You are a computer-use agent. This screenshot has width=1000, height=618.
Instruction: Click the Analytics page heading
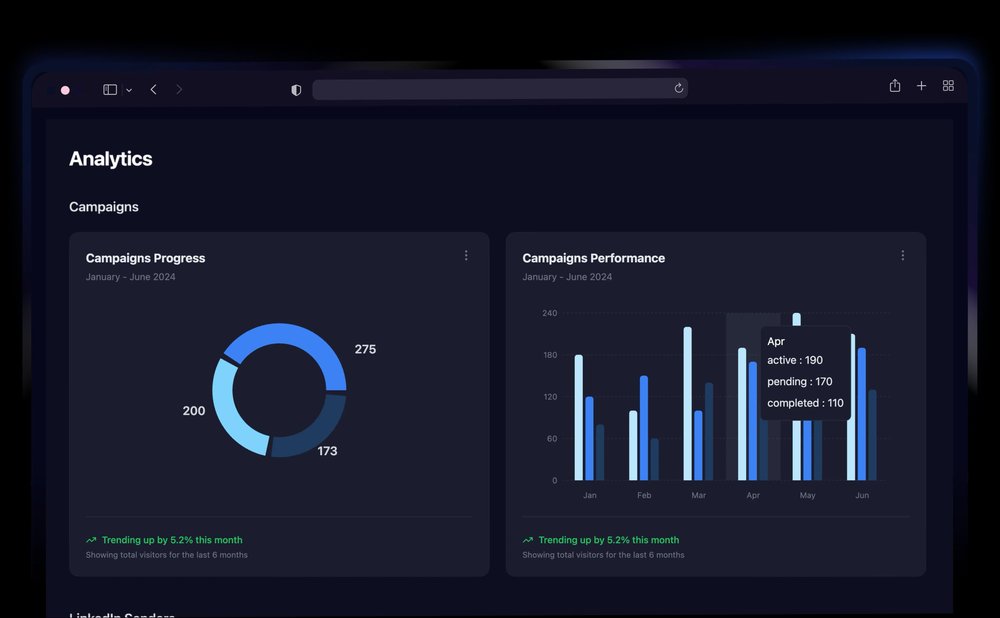111,159
